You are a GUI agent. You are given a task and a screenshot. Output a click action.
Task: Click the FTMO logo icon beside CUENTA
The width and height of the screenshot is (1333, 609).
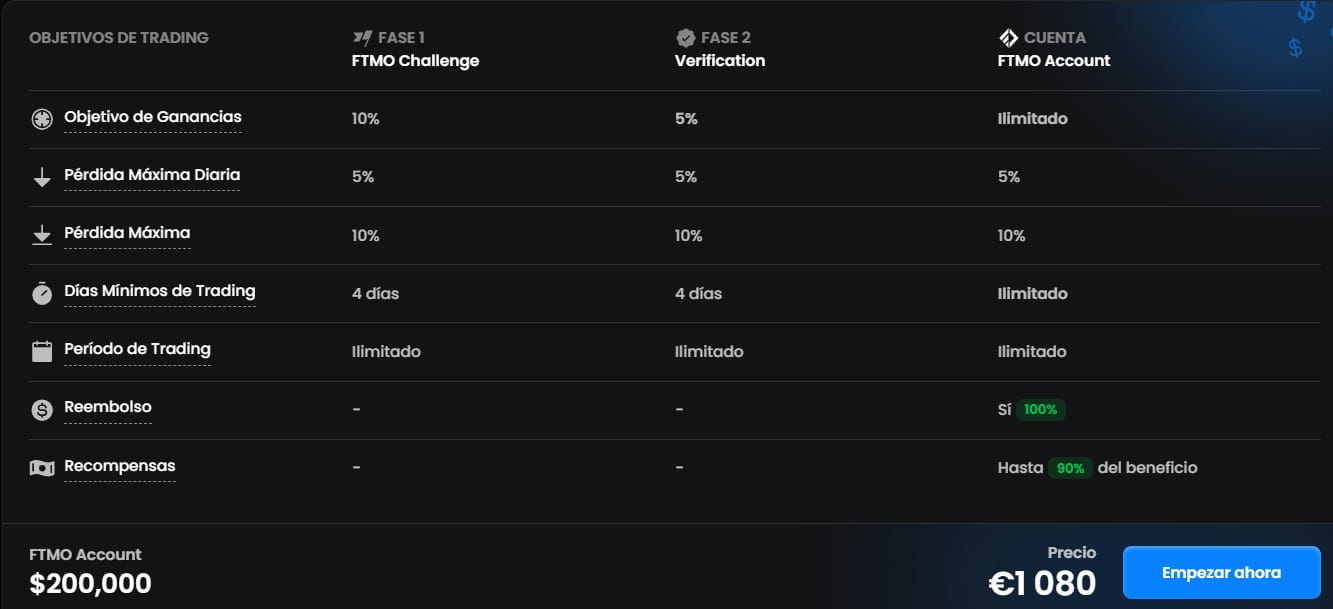(x=1008, y=38)
